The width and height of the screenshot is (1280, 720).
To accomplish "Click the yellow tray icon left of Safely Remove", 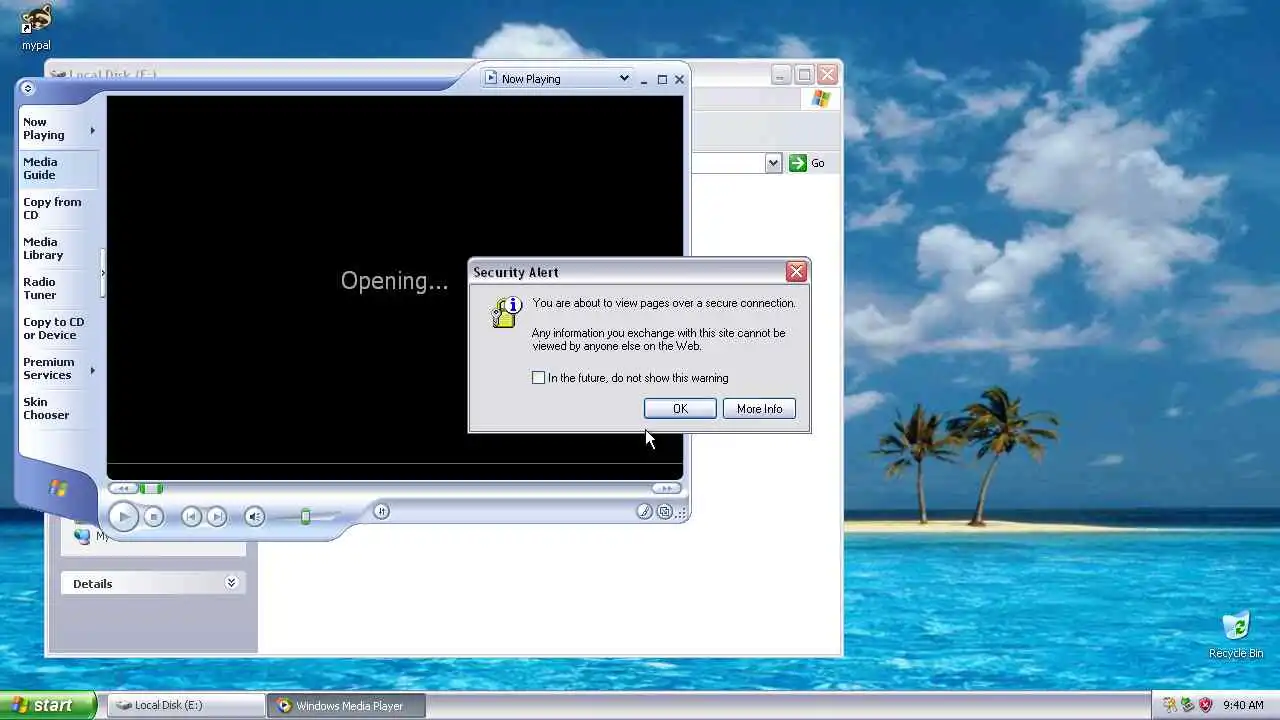I will 1169,705.
